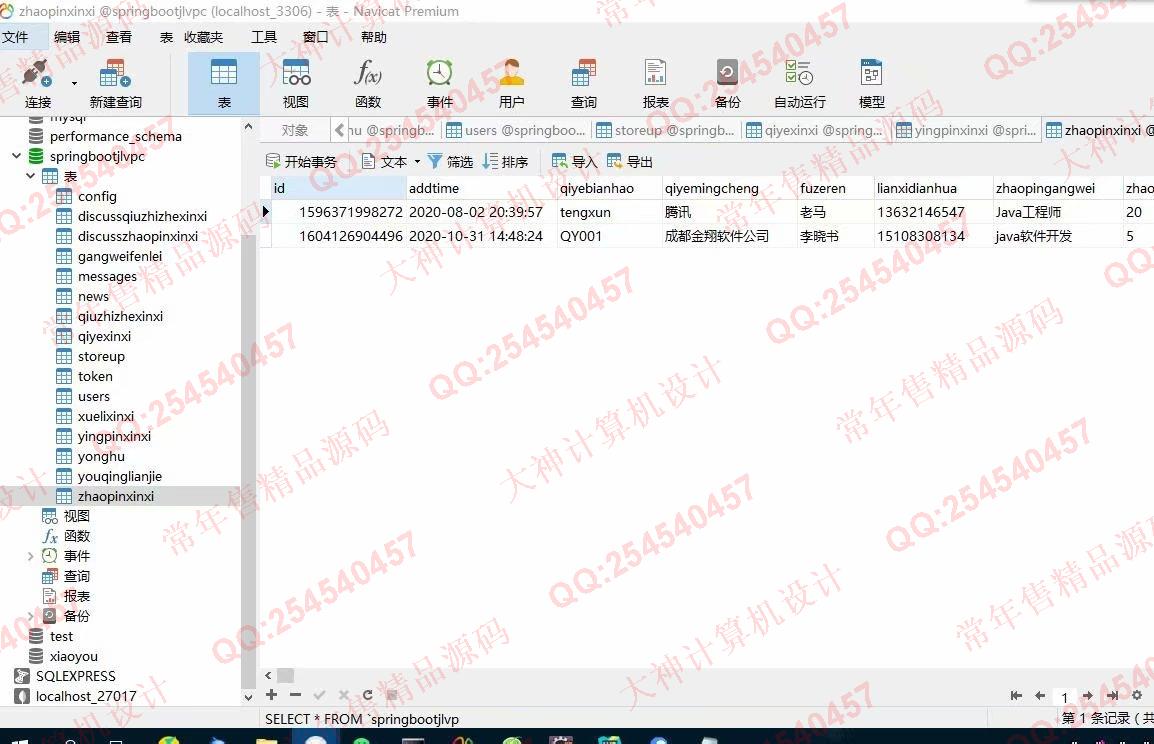Open the 连接 connection tool

[x=37, y=84]
